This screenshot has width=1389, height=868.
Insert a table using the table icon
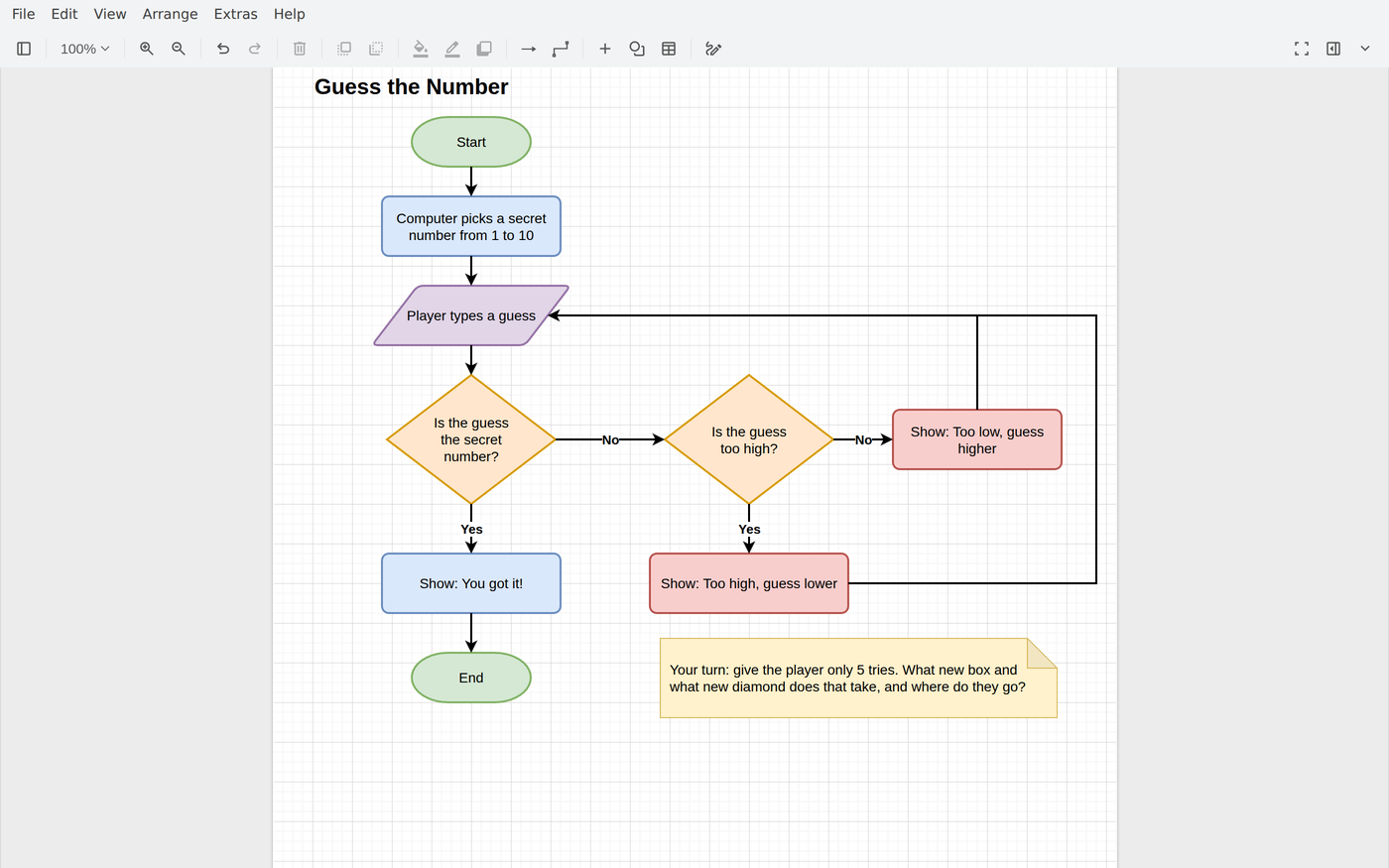point(669,49)
